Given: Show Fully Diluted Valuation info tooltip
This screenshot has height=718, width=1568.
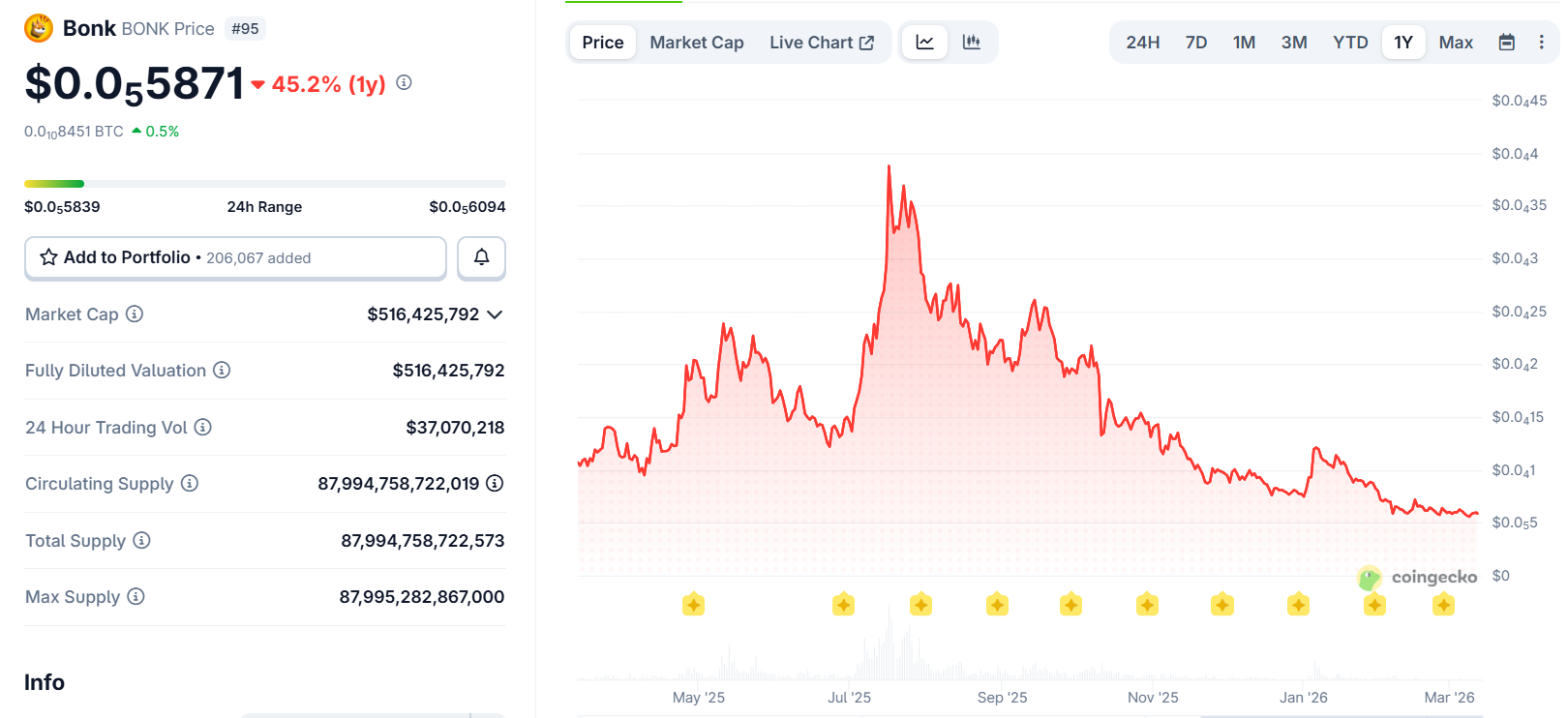Looking at the screenshot, I should click(x=222, y=370).
